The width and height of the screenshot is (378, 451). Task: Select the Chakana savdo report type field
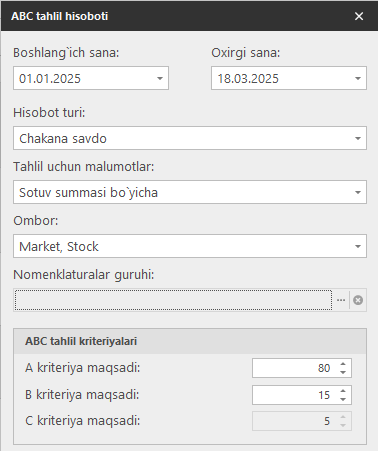(190, 138)
